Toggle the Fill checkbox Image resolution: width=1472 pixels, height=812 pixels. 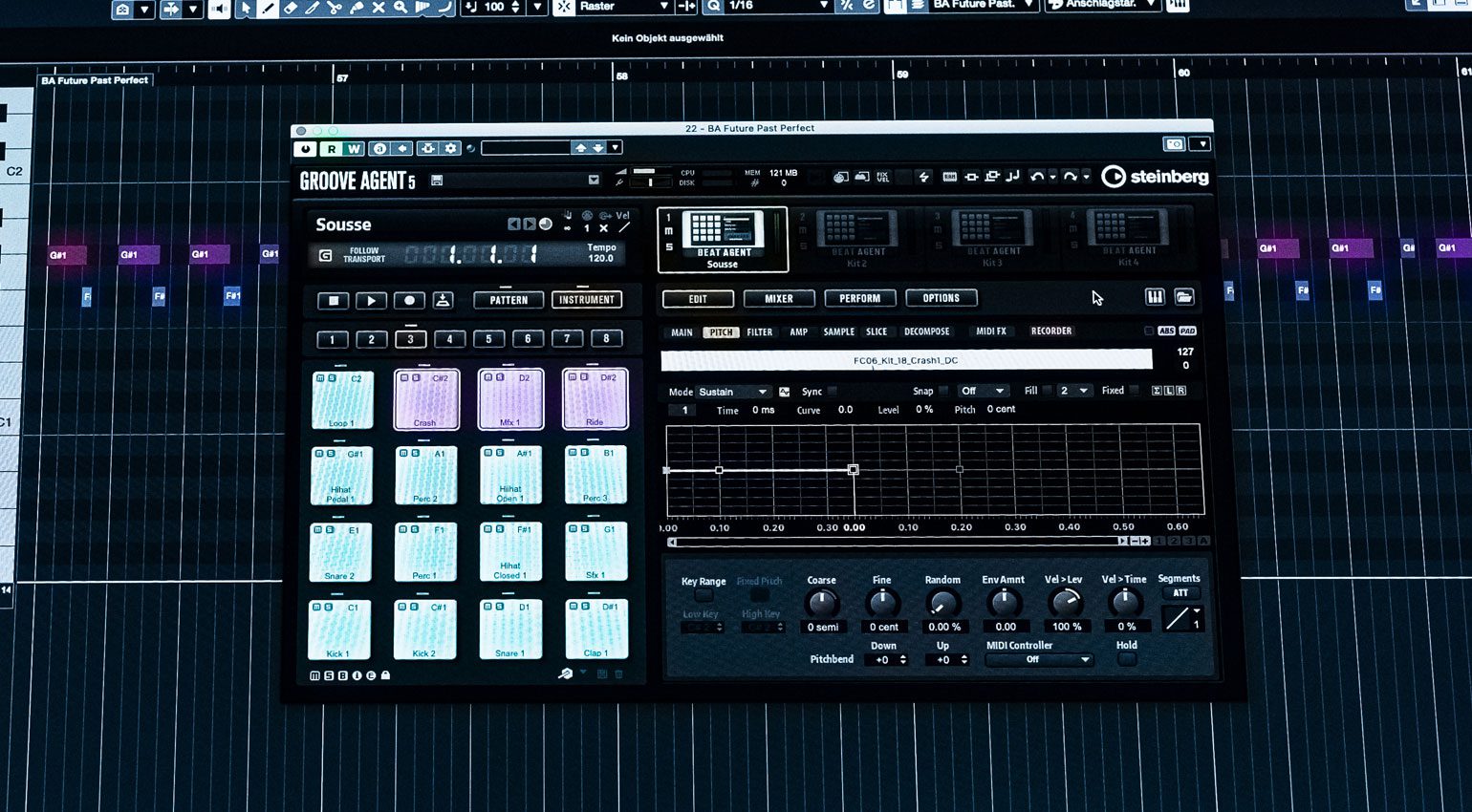pyautogui.click(x=1047, y=391)
